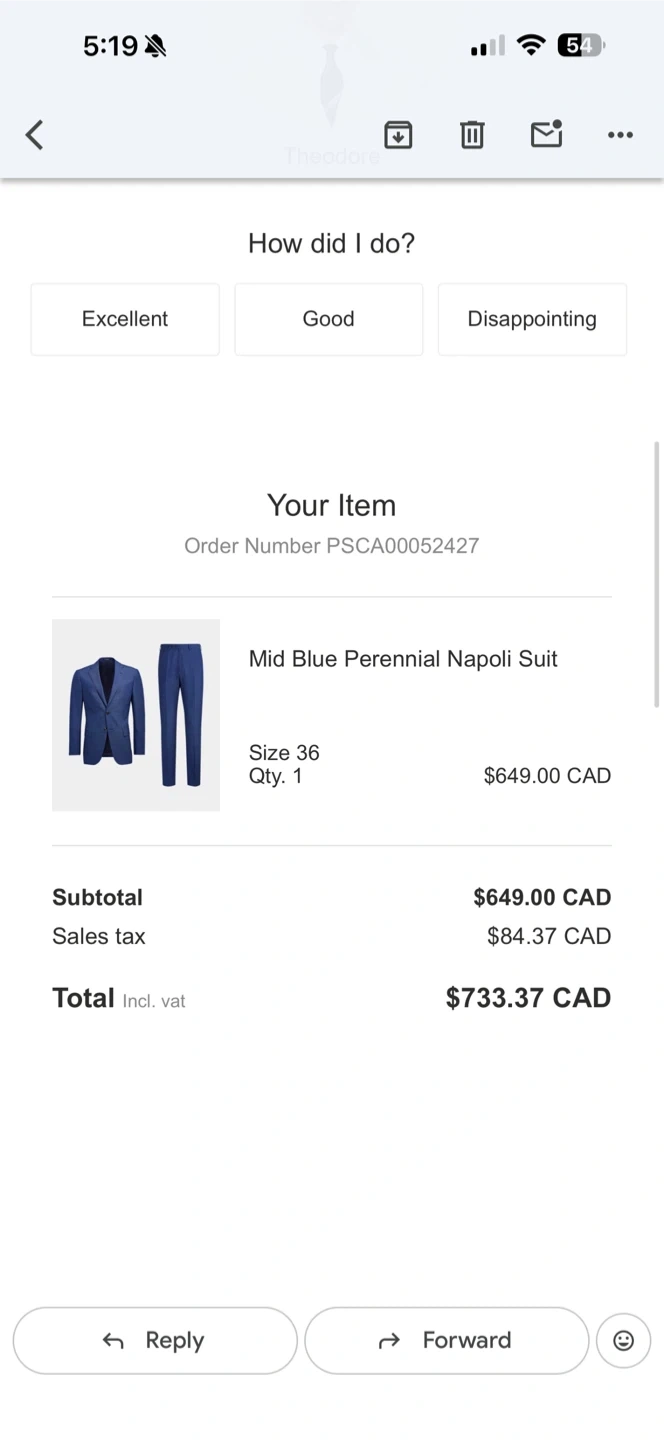Rate the service as Excellent
The height and width of the screenshot is (1440, 664).
point(125,319)
